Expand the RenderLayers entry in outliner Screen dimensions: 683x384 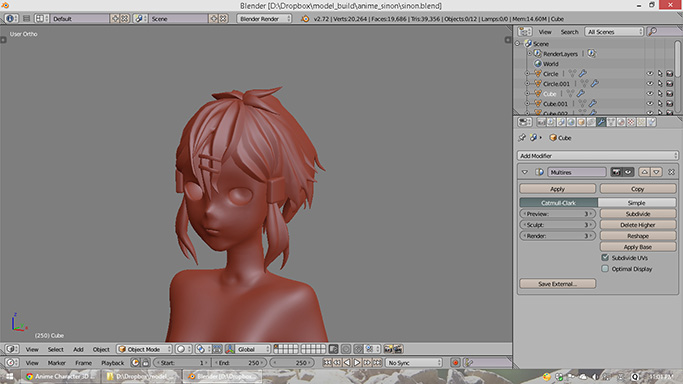tap(530, 54)
